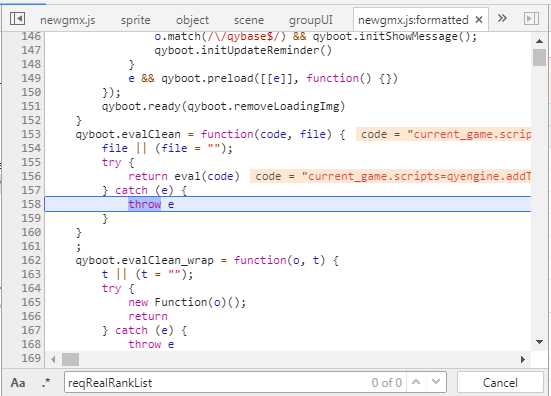
Task: Click line number 162 in the gutter
Action: 31,260
